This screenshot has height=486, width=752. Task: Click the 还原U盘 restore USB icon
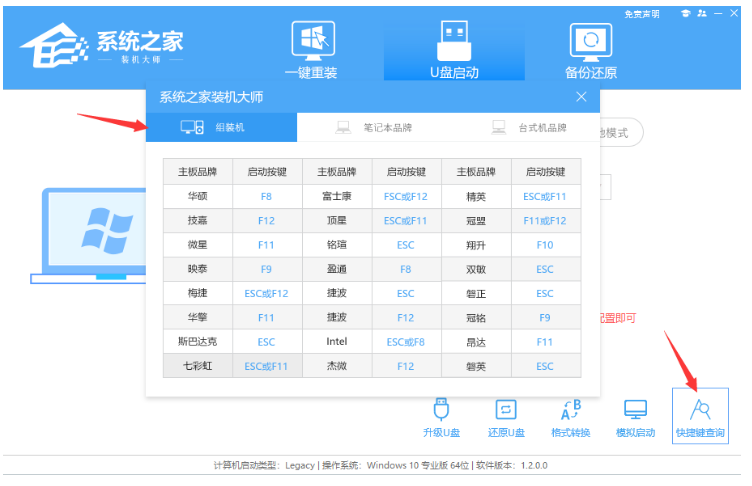pos(506,418)
